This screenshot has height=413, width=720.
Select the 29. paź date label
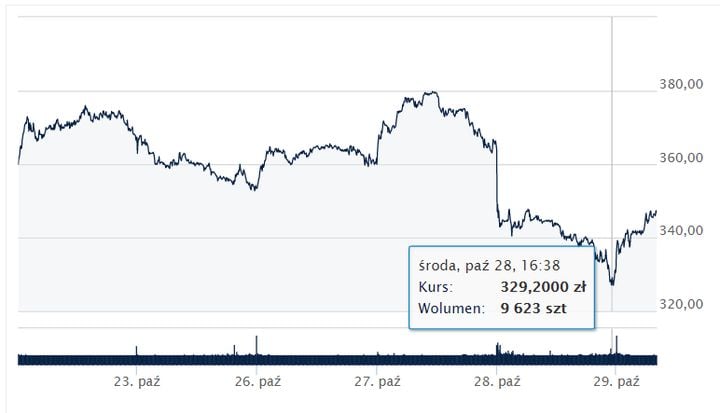(617, 382)
